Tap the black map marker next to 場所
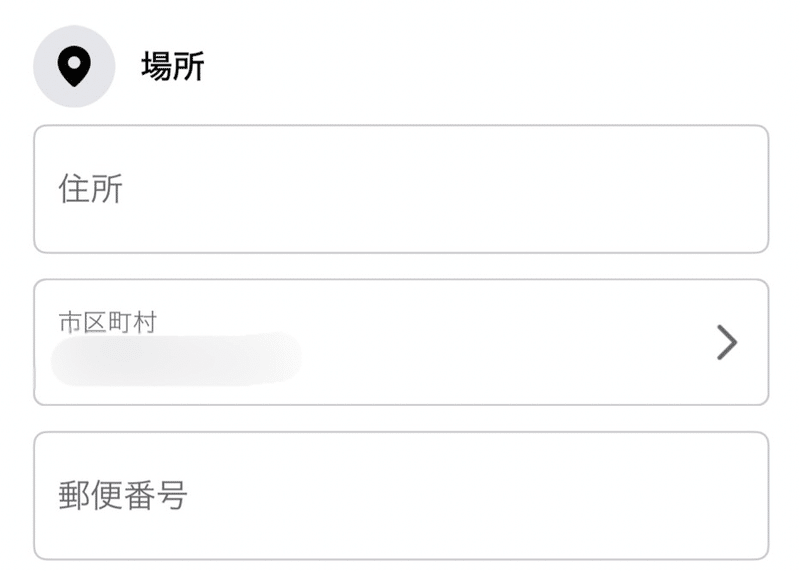The image size is (800, 571). [x=74, y=66]
